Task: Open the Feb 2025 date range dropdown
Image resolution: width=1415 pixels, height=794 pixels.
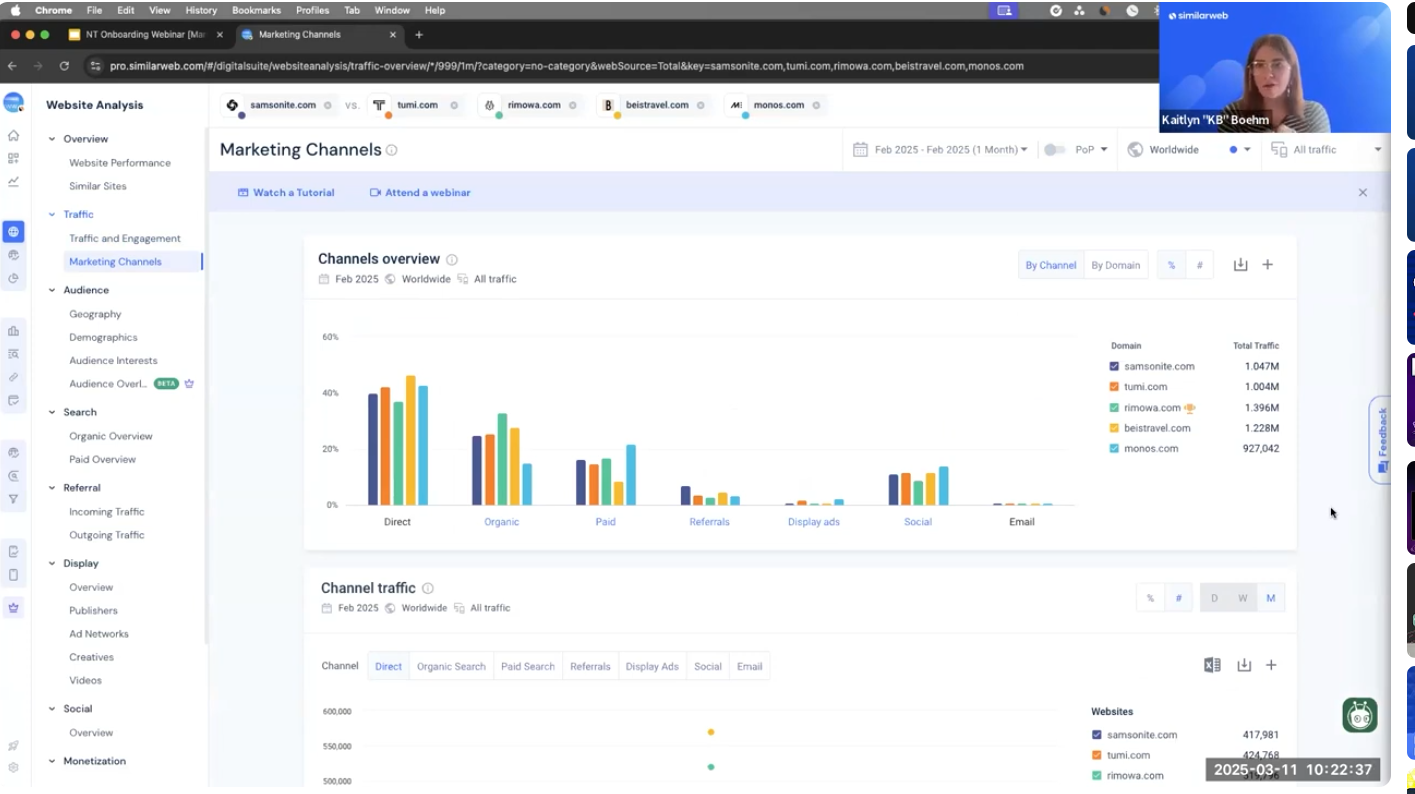Action: [x=940, y=150]
